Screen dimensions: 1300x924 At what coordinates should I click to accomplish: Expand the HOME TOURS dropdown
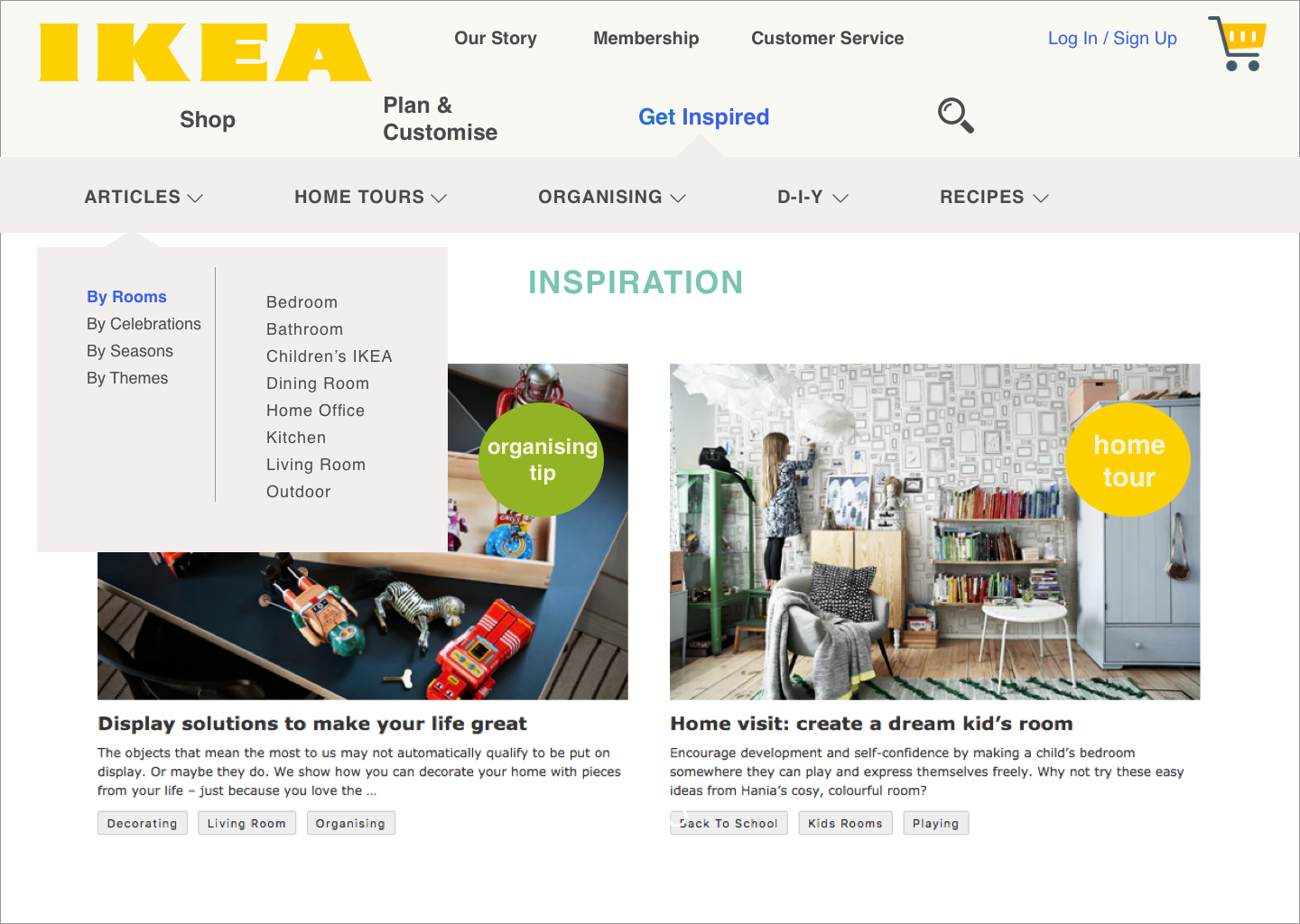(370, 197)
